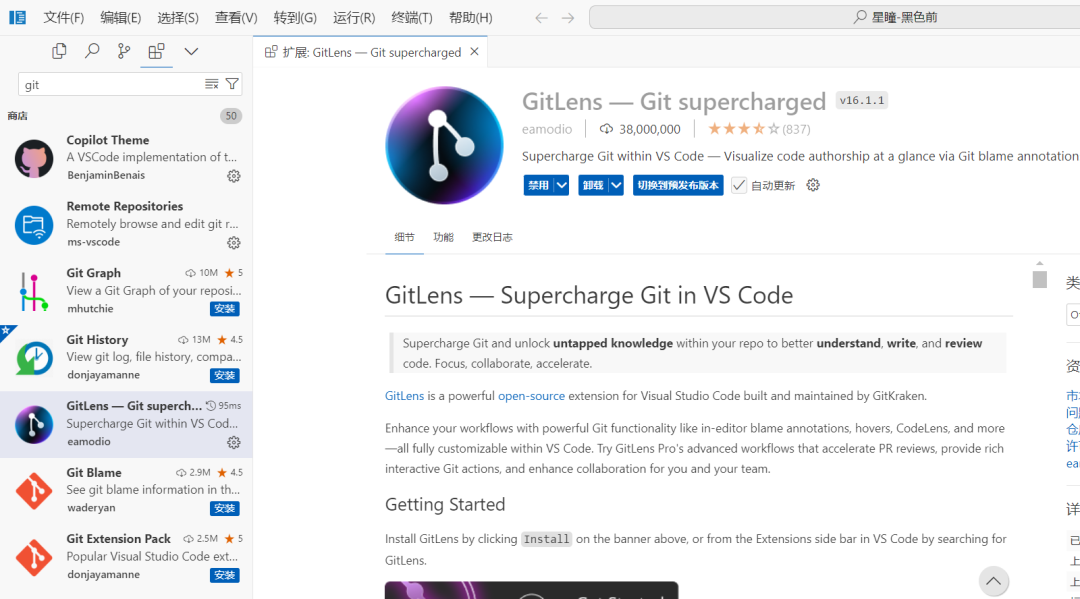Screen dimensions: 1080x599
Task: Expand the 卸载 dropdown arrow
Action: click(x=616, y=185)
